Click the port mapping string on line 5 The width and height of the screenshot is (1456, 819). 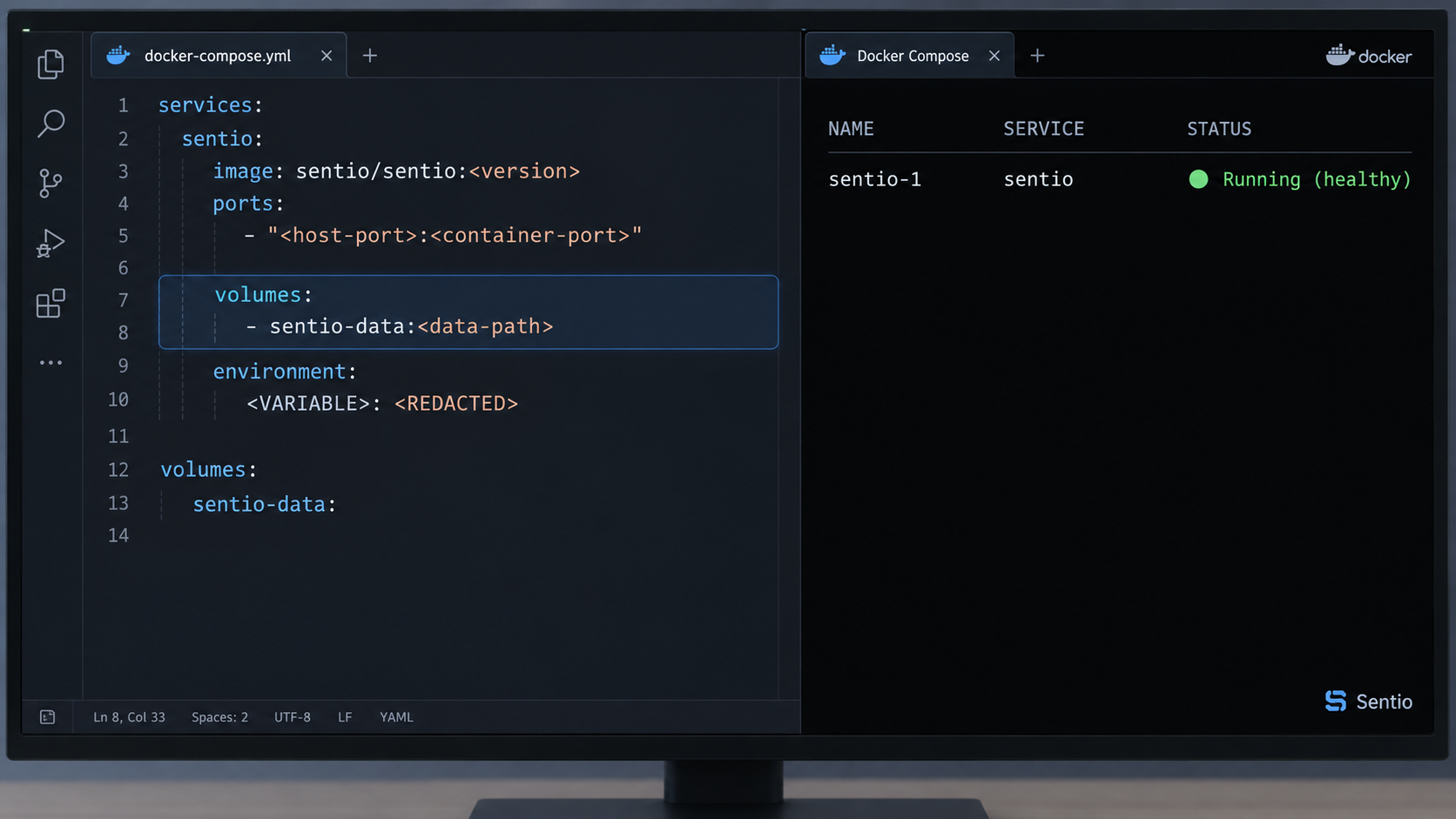pos(455,236)
